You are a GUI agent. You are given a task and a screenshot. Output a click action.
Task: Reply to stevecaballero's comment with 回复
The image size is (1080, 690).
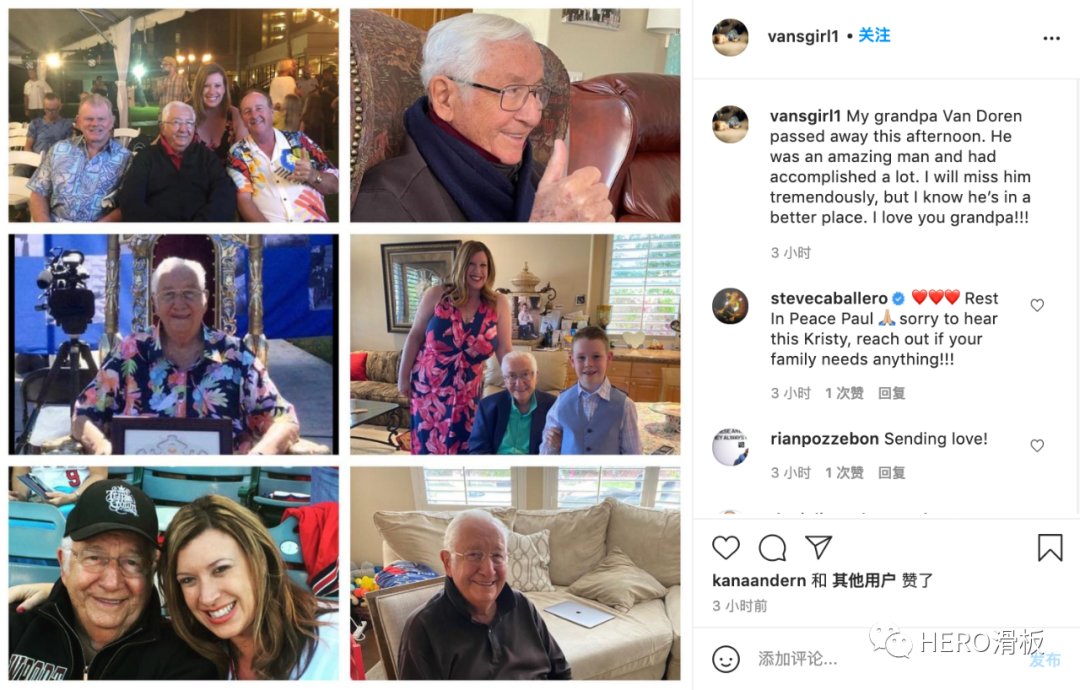click(x=891, y=393)
